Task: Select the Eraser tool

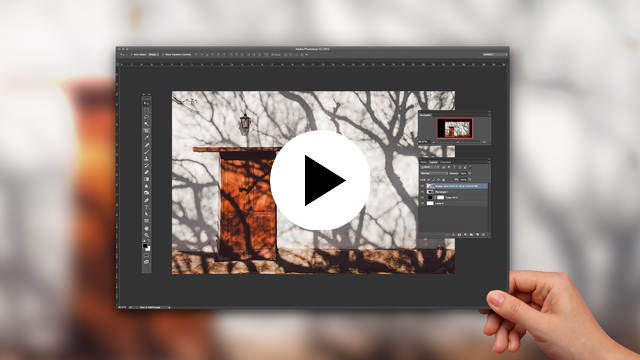Action: (x=147, y=172)
